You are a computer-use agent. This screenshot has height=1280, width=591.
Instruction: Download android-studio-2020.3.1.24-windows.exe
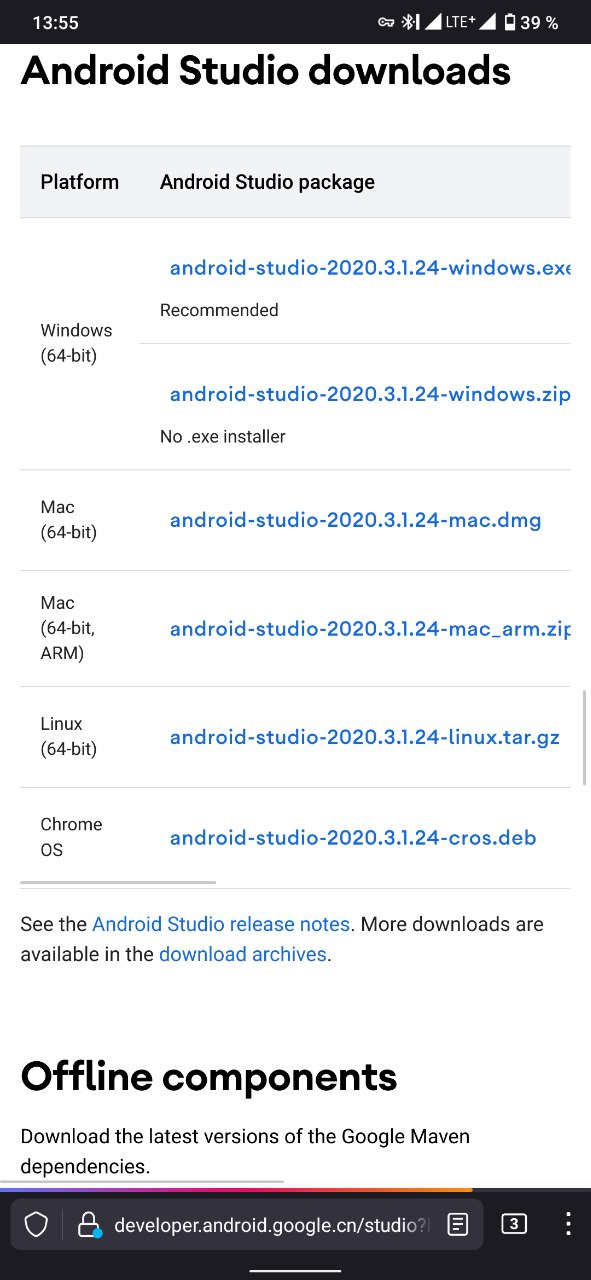tap(370, 268)
